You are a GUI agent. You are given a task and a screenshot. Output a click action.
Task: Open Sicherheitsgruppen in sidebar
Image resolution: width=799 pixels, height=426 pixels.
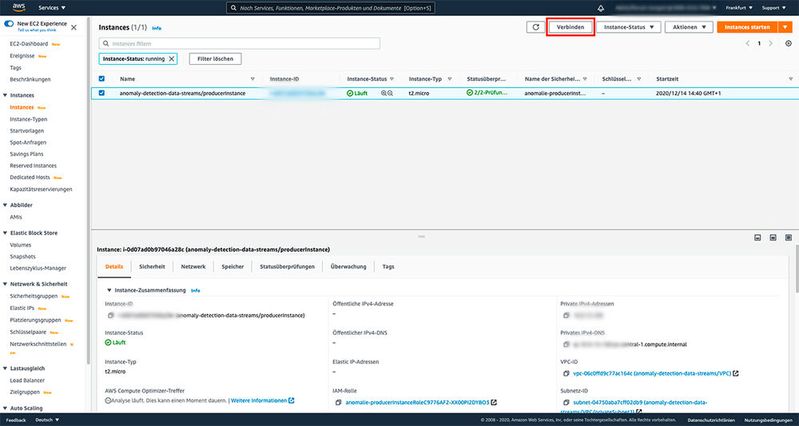pos(34,296)
